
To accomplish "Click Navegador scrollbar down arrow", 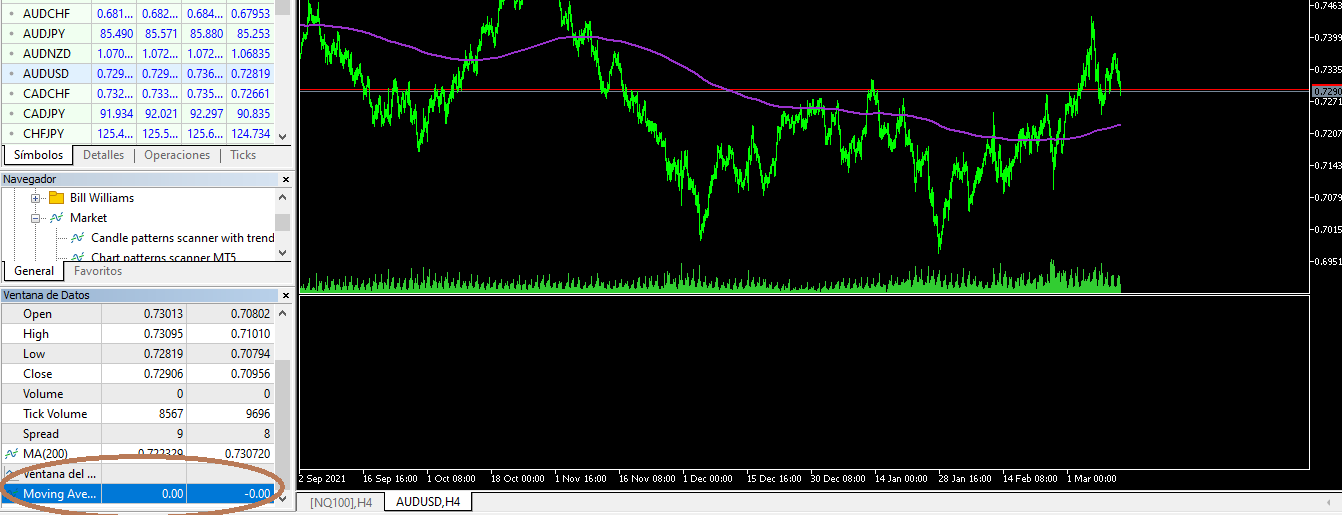I will point(283,253).
